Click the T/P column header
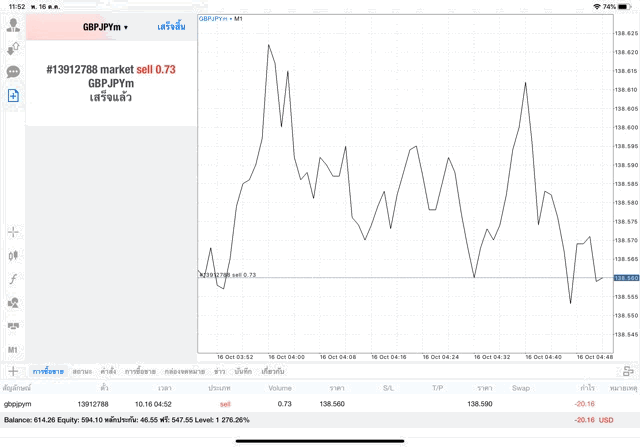Image resolution: width=640 pixels, height=447 pixels. point(438,388)
